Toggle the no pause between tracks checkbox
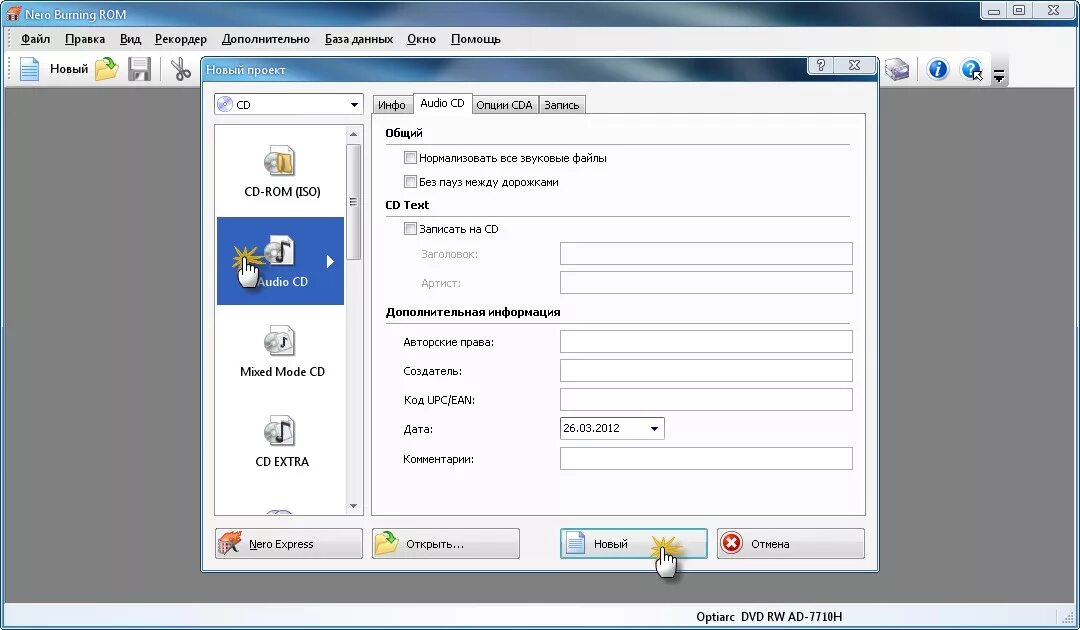This screenshot has width=1080, height=630. coord(411,182)
